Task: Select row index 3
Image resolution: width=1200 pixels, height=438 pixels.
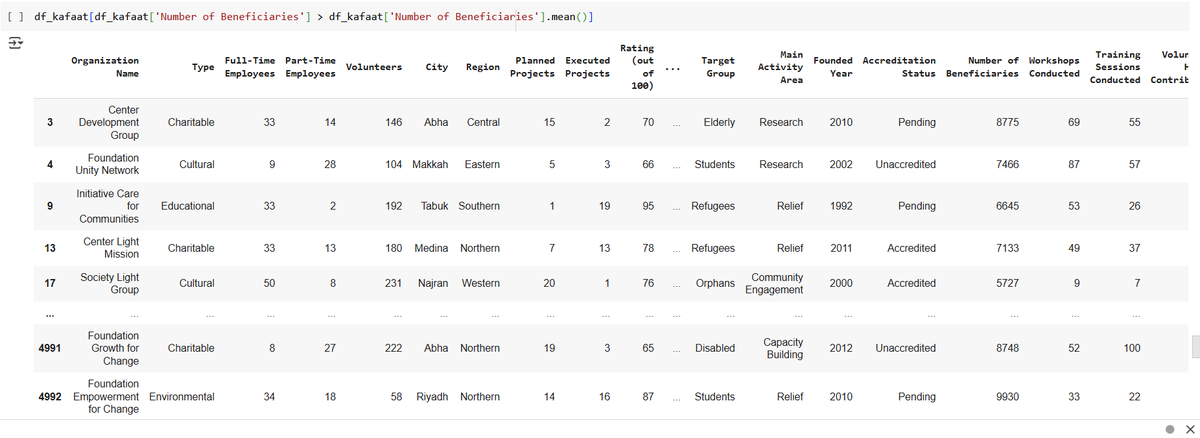Action: (50, 122)
